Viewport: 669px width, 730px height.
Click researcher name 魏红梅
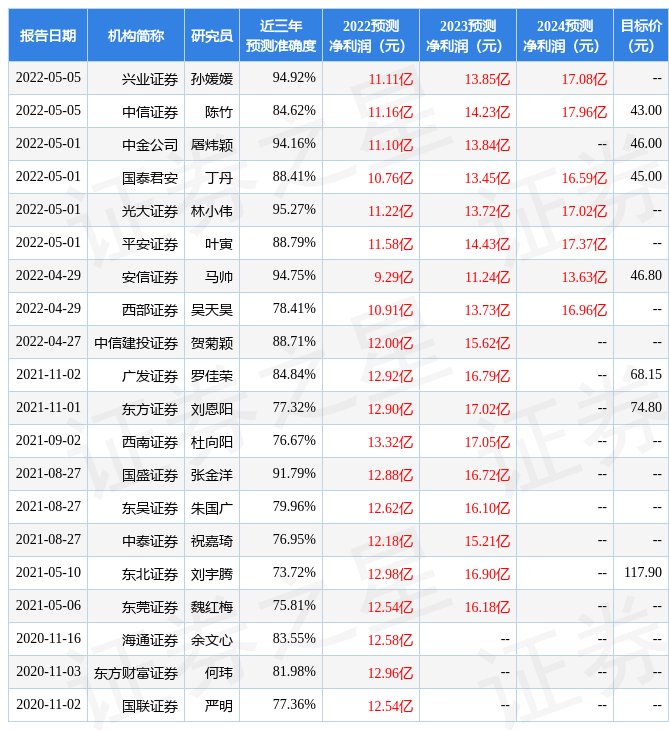coord(212,608)
